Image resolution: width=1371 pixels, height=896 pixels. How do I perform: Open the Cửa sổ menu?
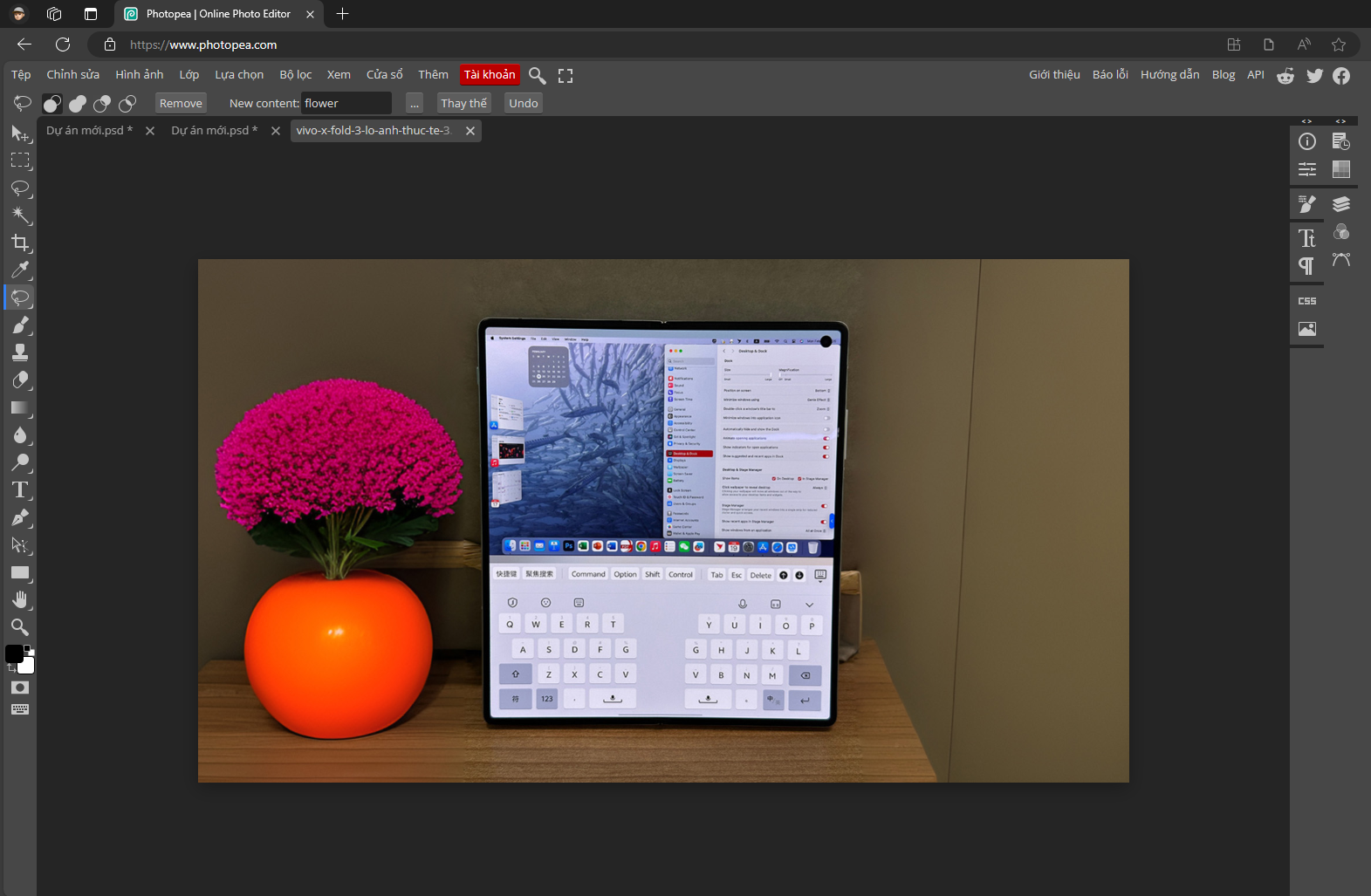(x=385, y=75)
